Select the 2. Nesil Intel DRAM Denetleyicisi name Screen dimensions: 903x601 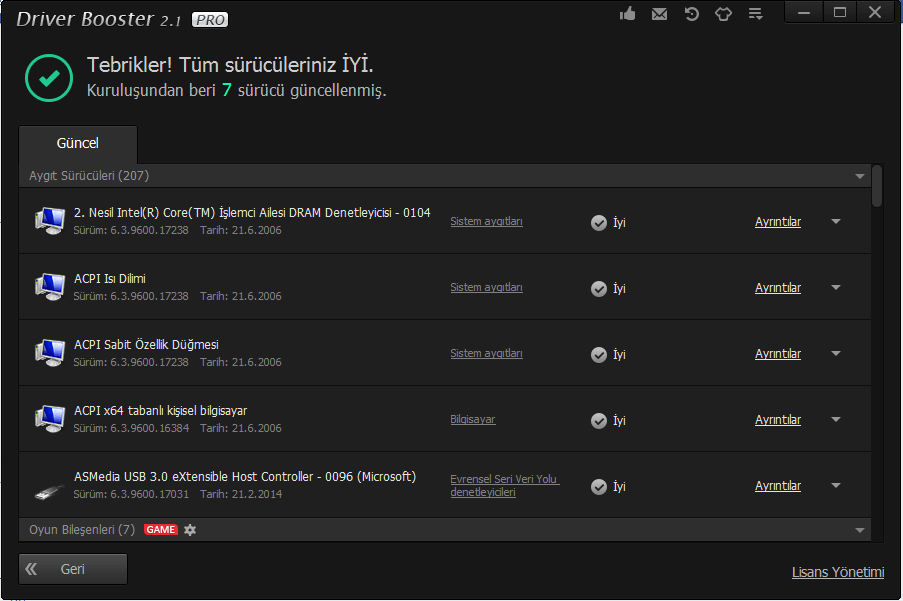tap(252, 213)
